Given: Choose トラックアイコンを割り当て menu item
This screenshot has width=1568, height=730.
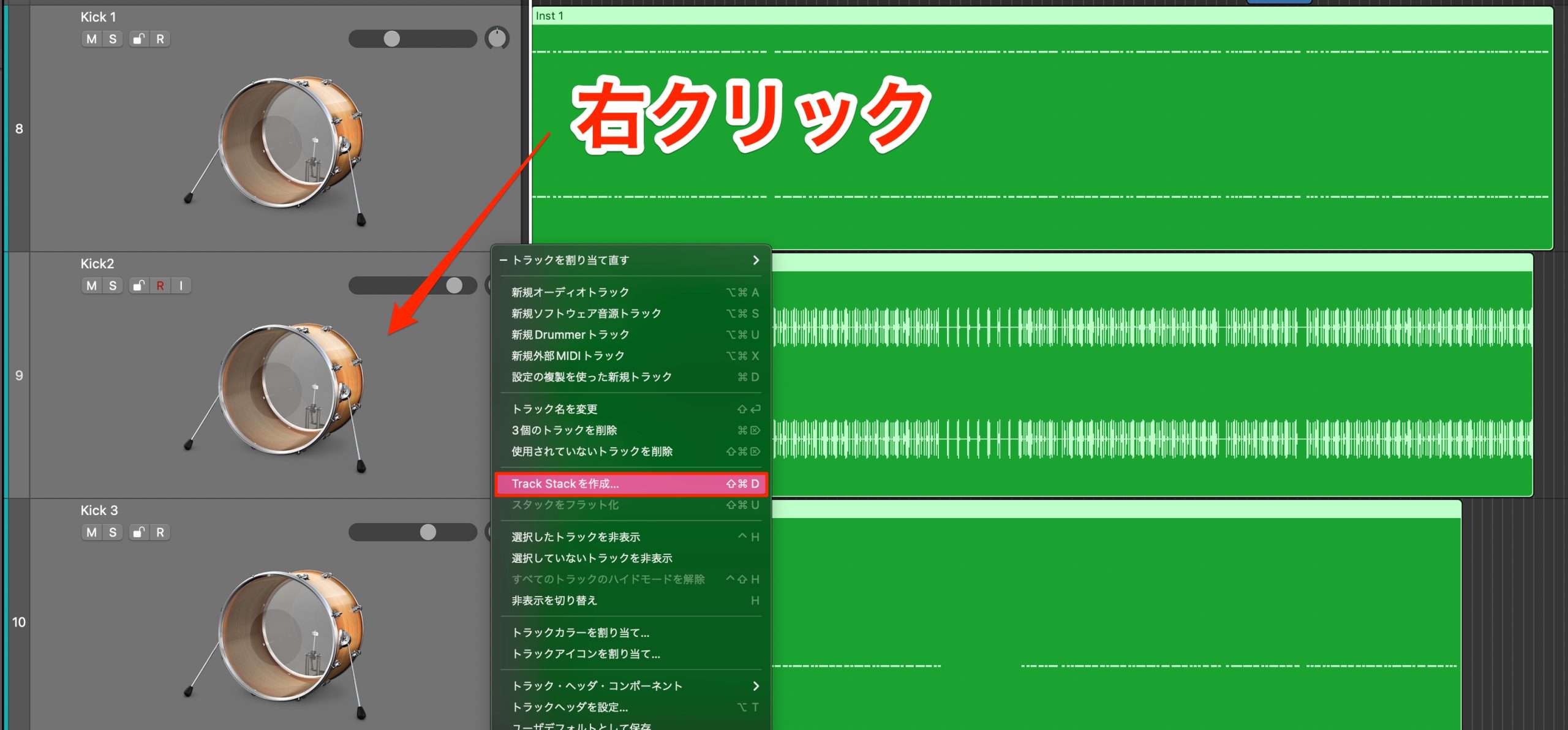Looking at the screenshot, I should coord(631,654).
